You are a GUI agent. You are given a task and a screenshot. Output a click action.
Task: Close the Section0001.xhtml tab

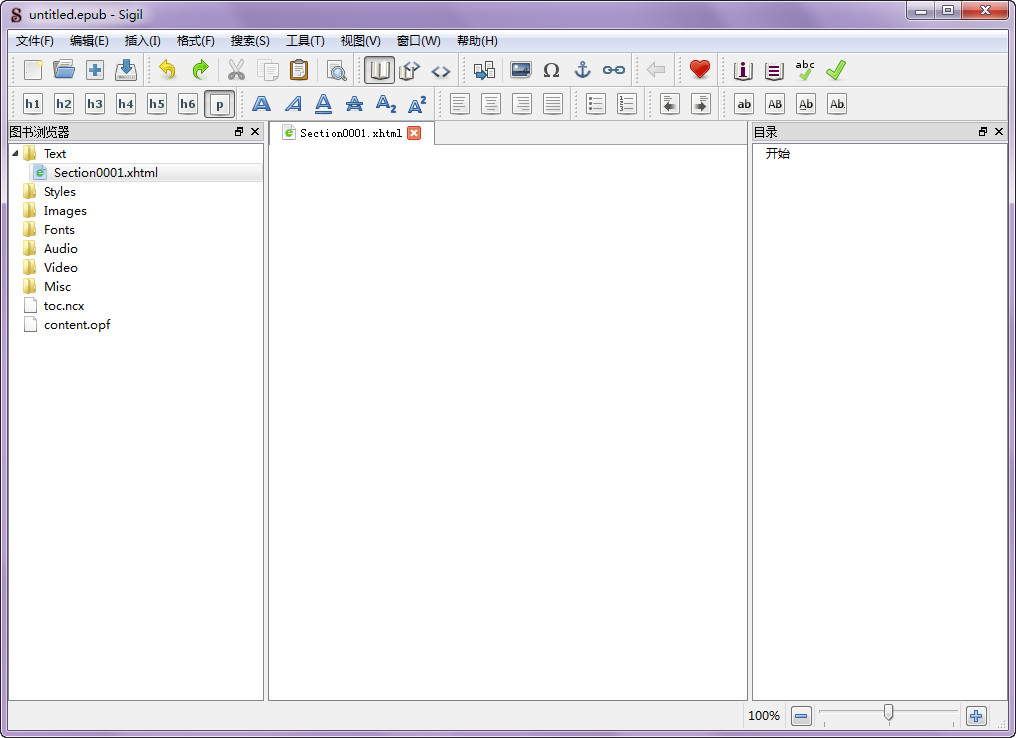[414, 133]
